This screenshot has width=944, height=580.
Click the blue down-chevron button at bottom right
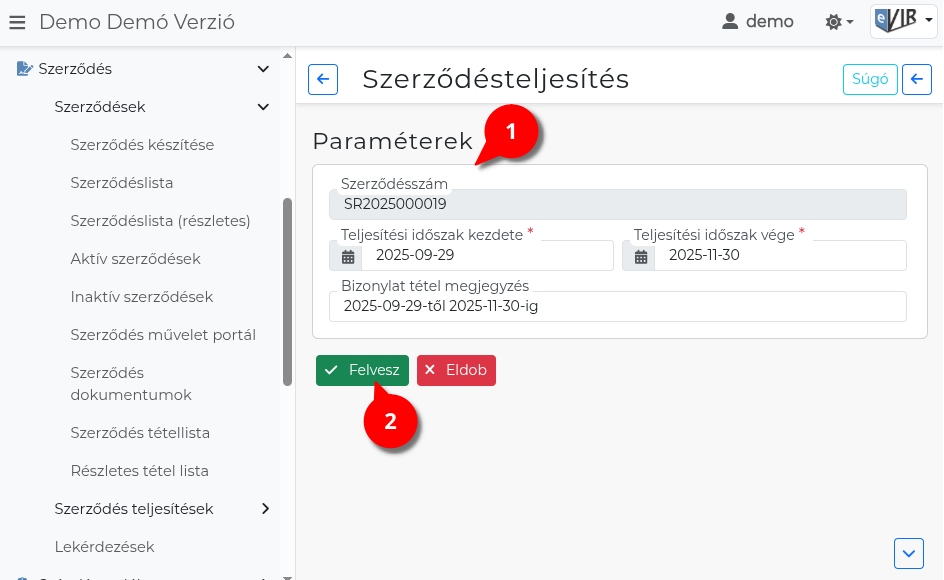(x=908, y=552)
